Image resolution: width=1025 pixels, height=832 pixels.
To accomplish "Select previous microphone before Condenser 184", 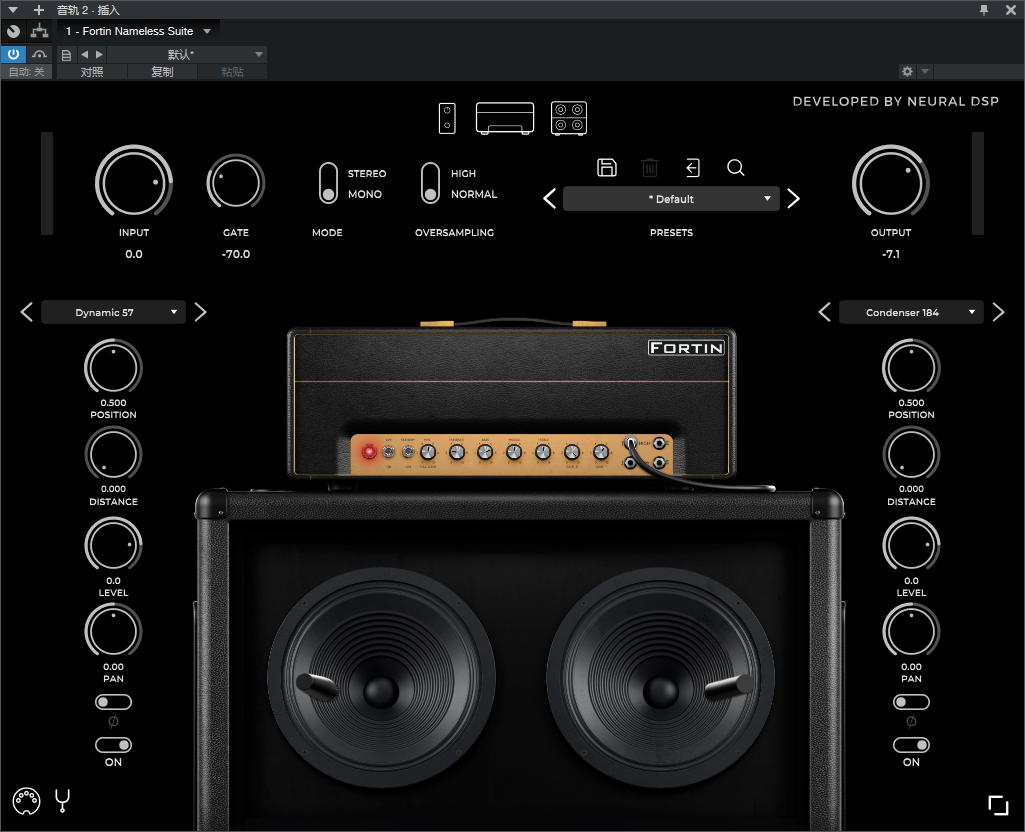I will pyautogui.click(x=825, y=312).
